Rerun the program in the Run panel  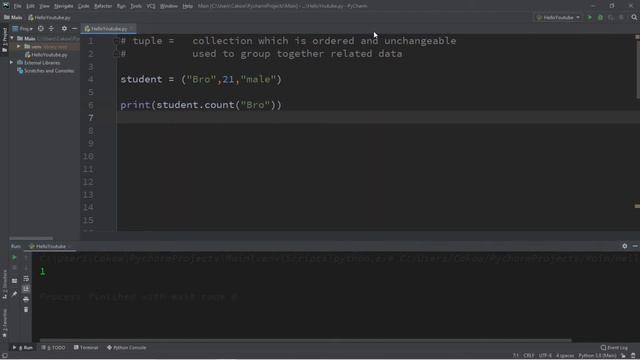coord(14,258)
